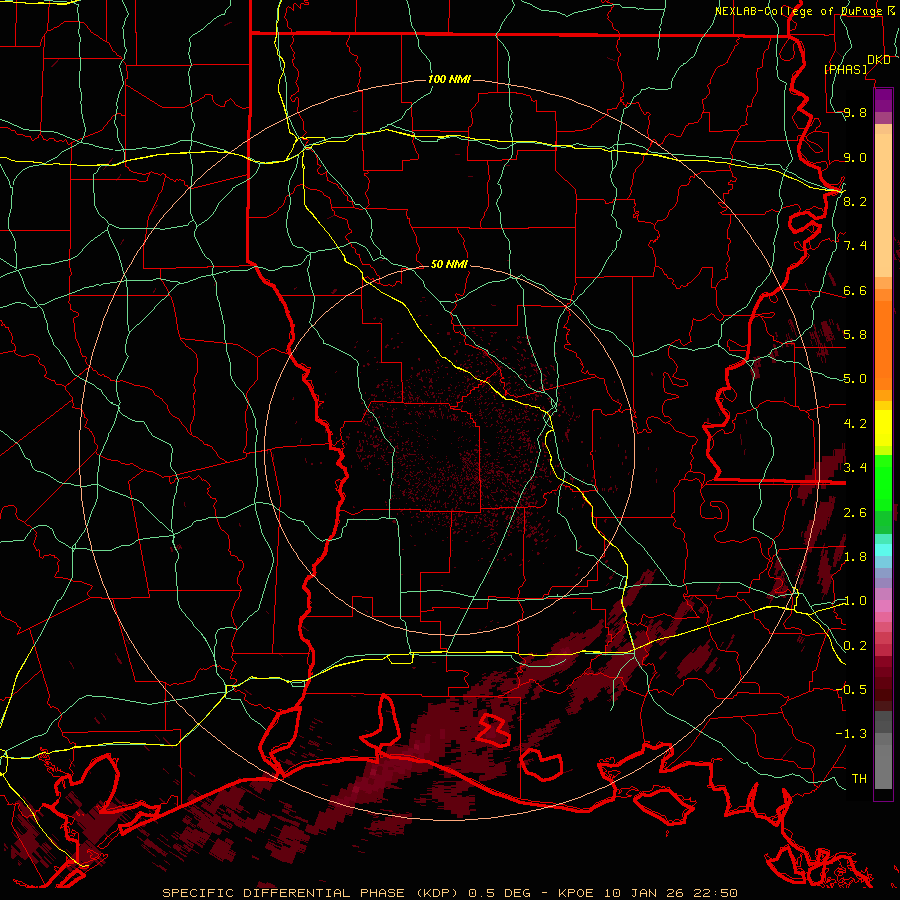Screen dimensions: 900x900
Task: Click the 2.6 scale value
Action: pos(855,512)
